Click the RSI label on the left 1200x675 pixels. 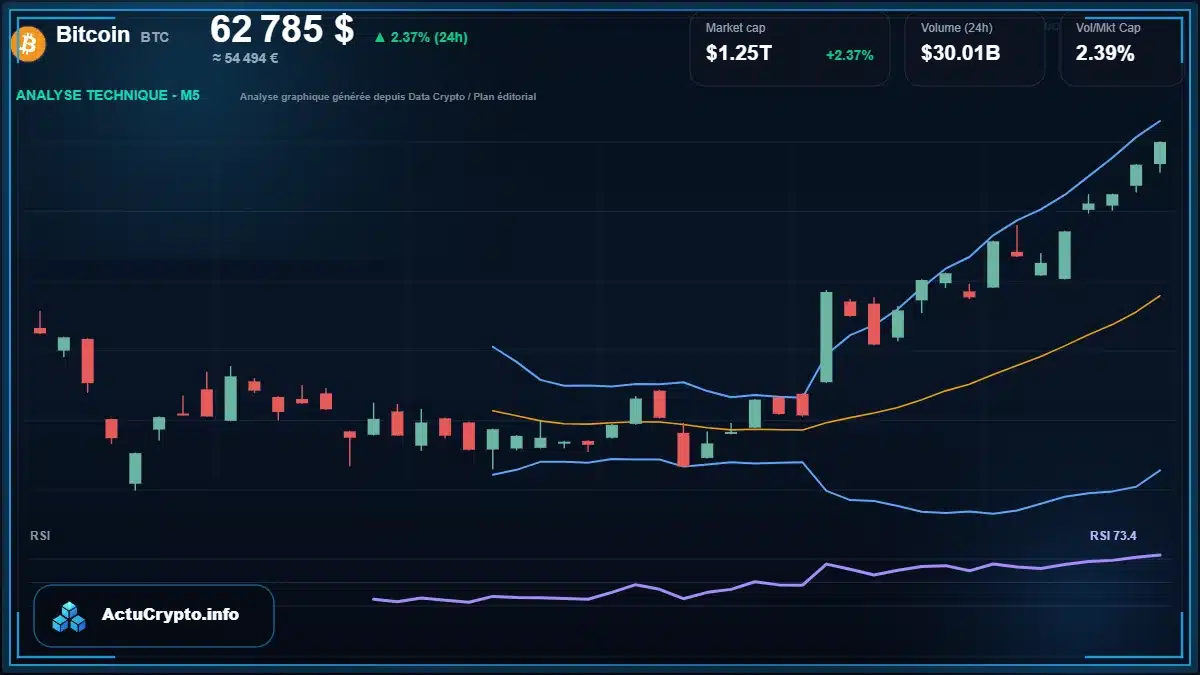pos(40,536)
